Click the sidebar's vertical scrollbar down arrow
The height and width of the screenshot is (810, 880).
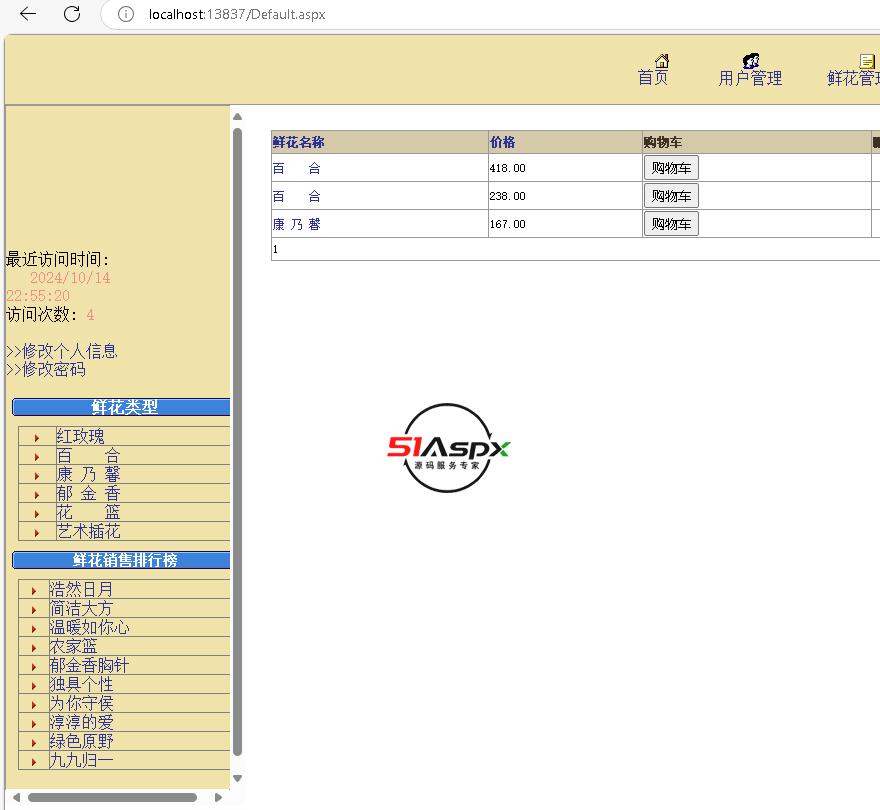237,778
